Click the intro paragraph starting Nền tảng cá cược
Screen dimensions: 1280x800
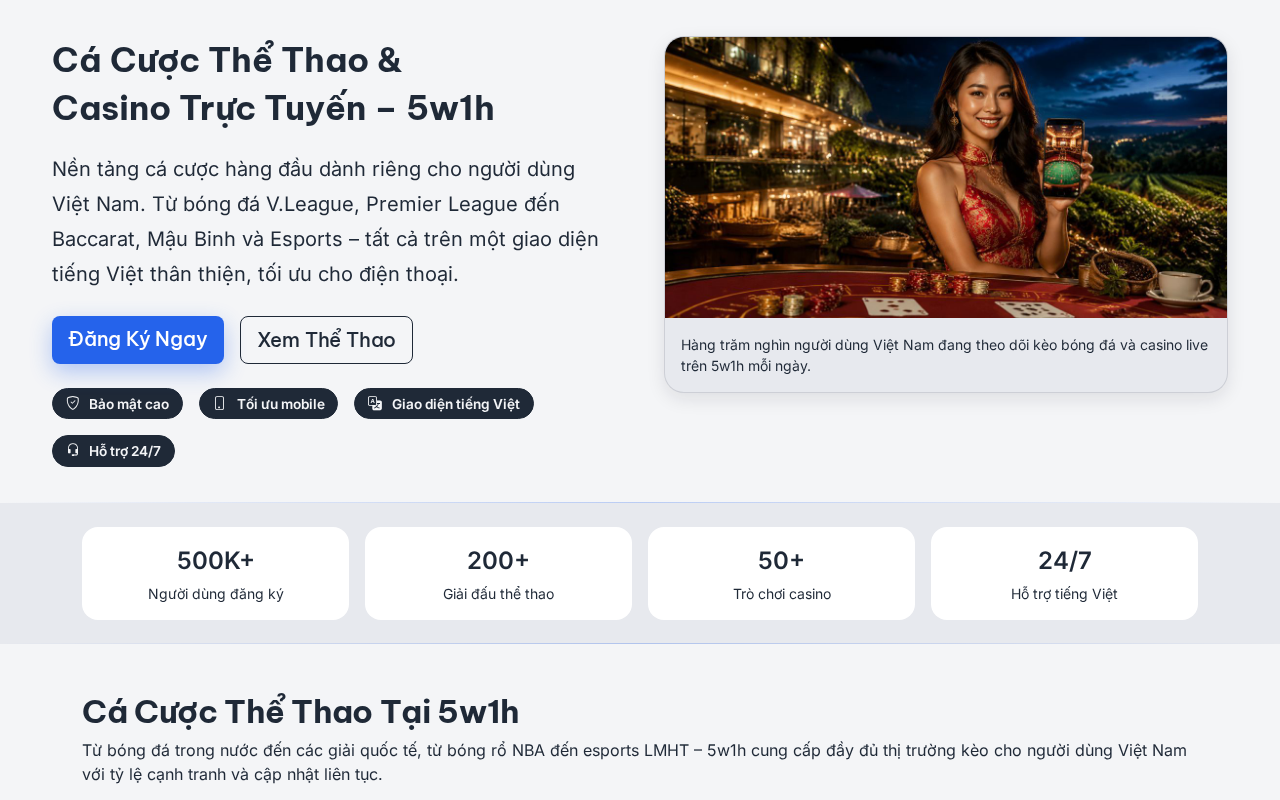tap(326, 221)
